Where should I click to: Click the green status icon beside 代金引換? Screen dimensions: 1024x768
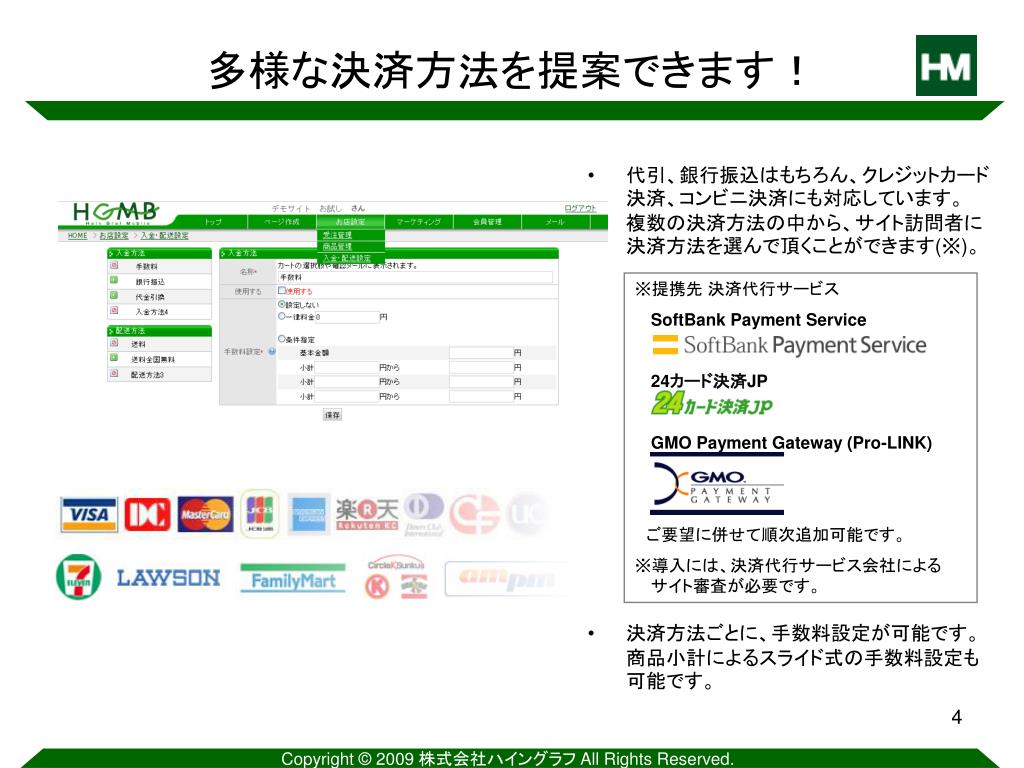[x=114, y=296]
